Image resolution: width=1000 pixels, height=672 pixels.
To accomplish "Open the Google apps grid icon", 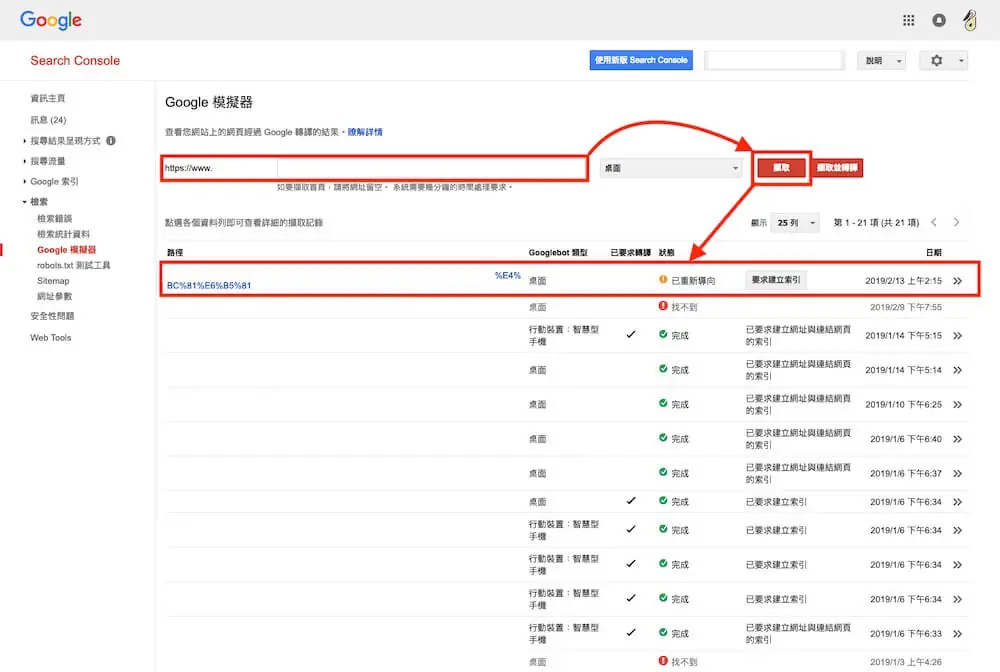I will click(x=908, y=20).
